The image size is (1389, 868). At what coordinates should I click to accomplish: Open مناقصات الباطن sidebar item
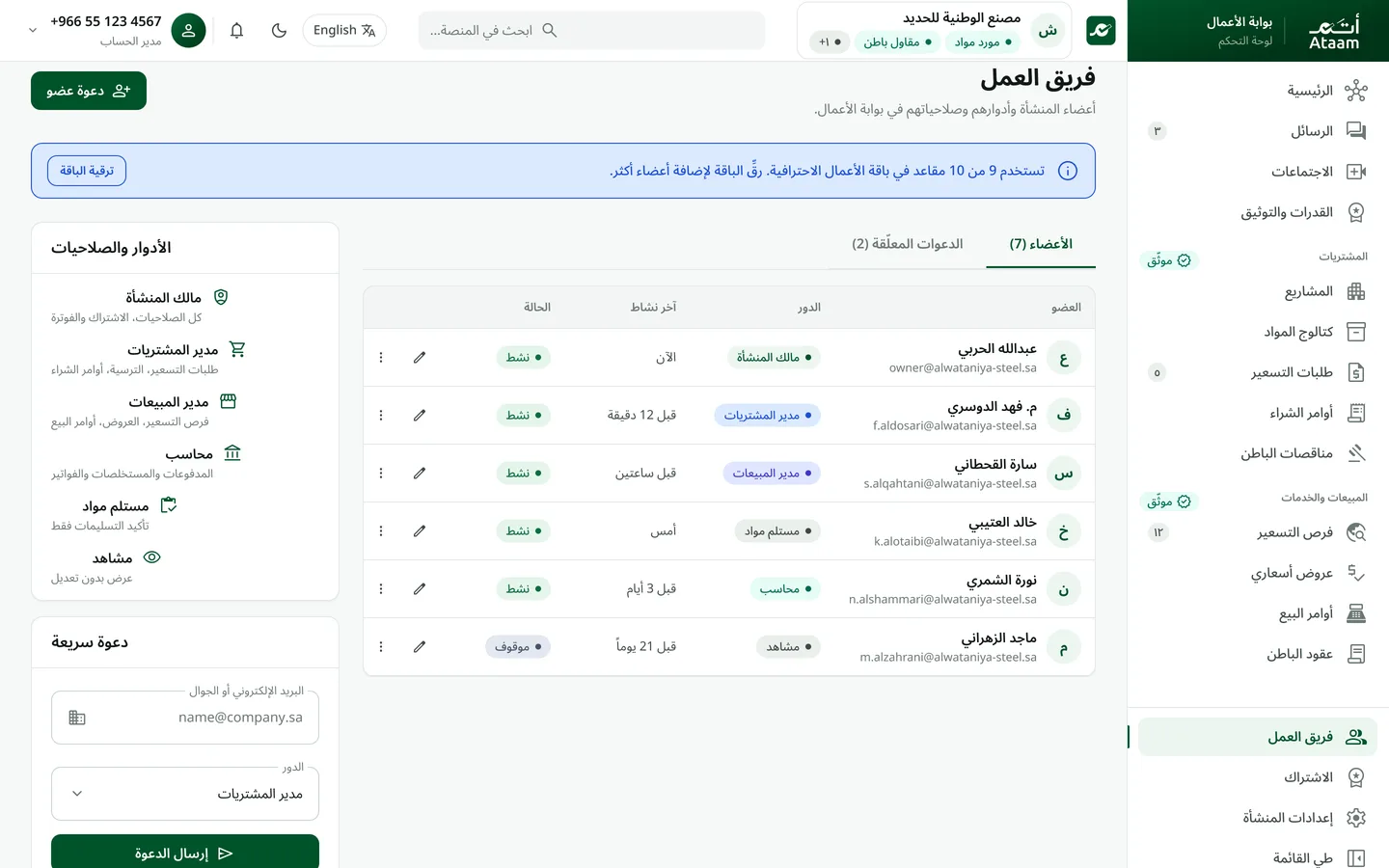1258,453
